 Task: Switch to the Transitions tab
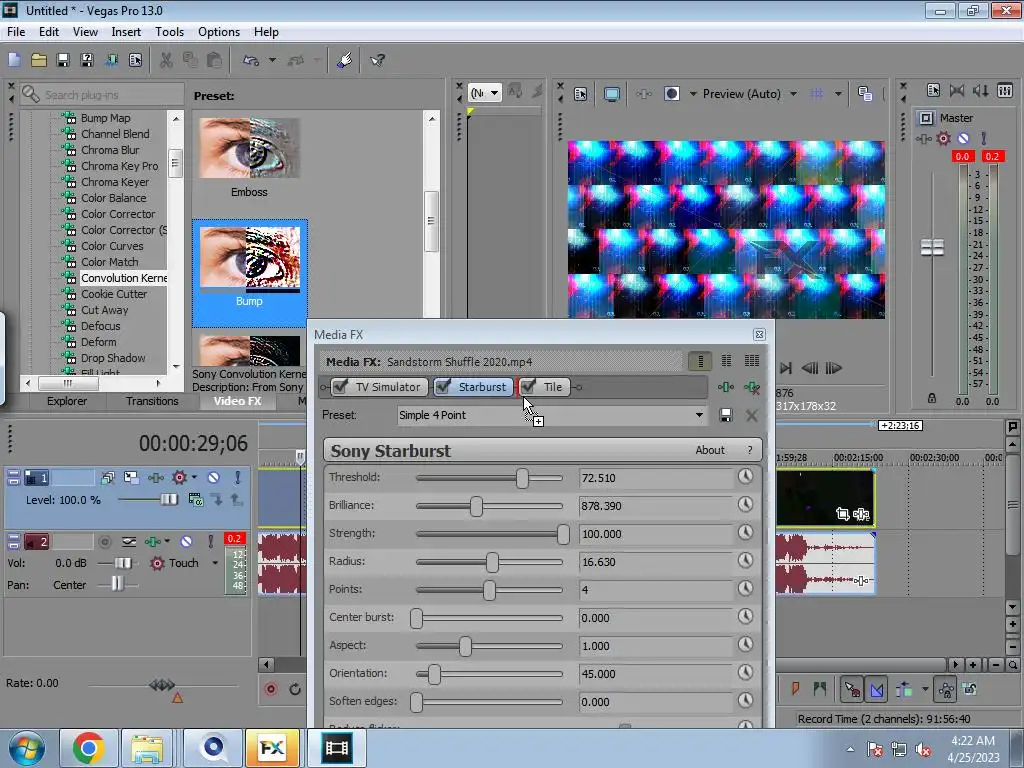click(x=152, y=401)
